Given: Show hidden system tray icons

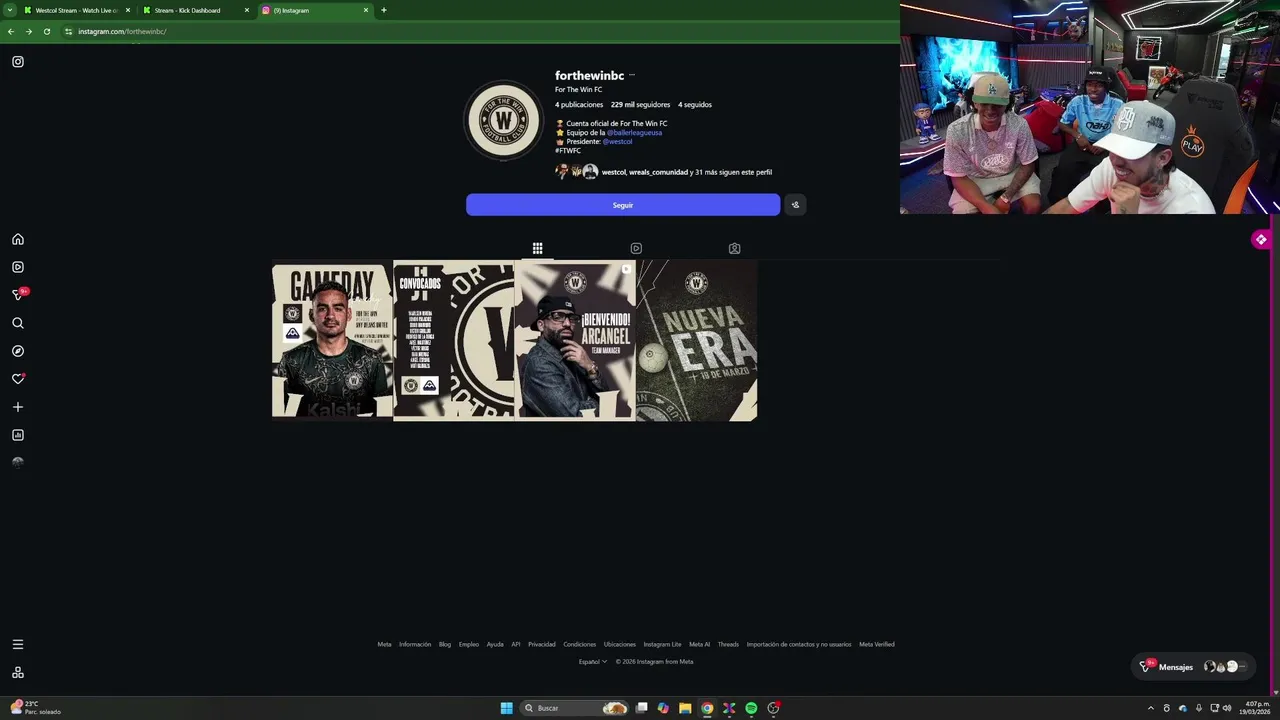Looking at the screenshot, I should [1150, 708].
